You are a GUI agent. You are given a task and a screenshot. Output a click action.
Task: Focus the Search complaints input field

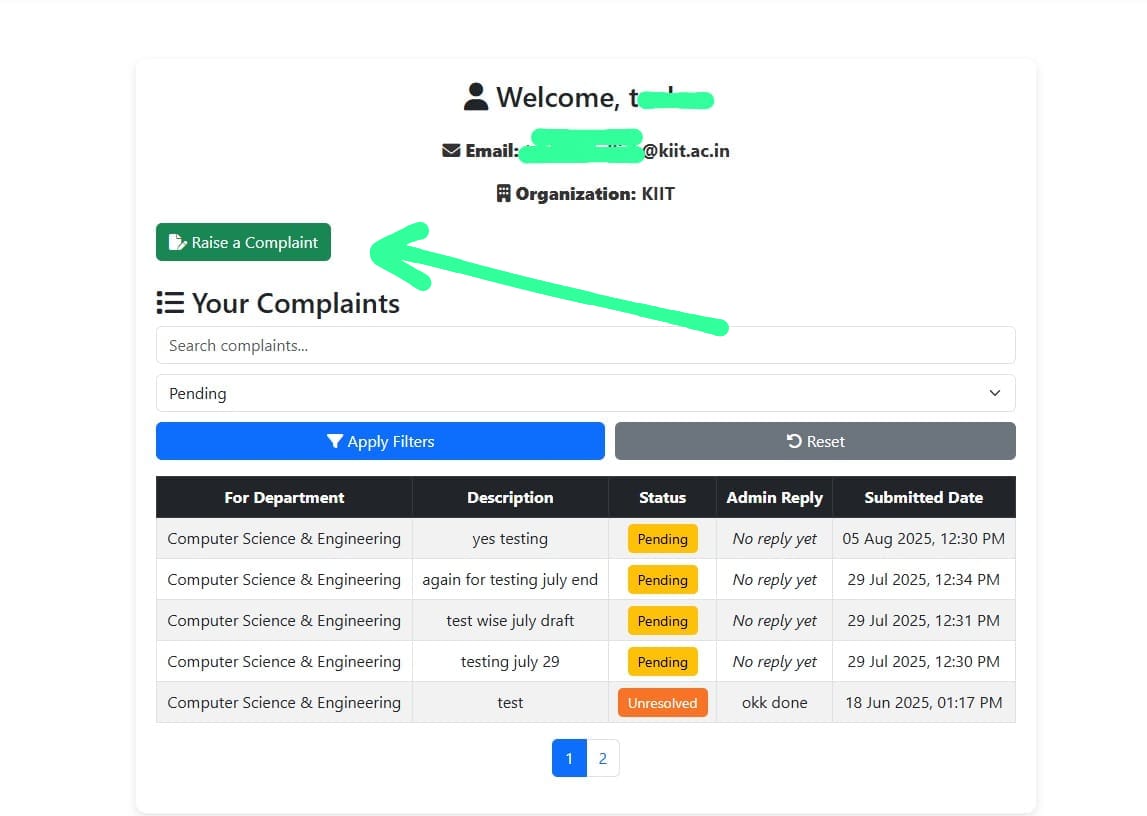(585, 345)
